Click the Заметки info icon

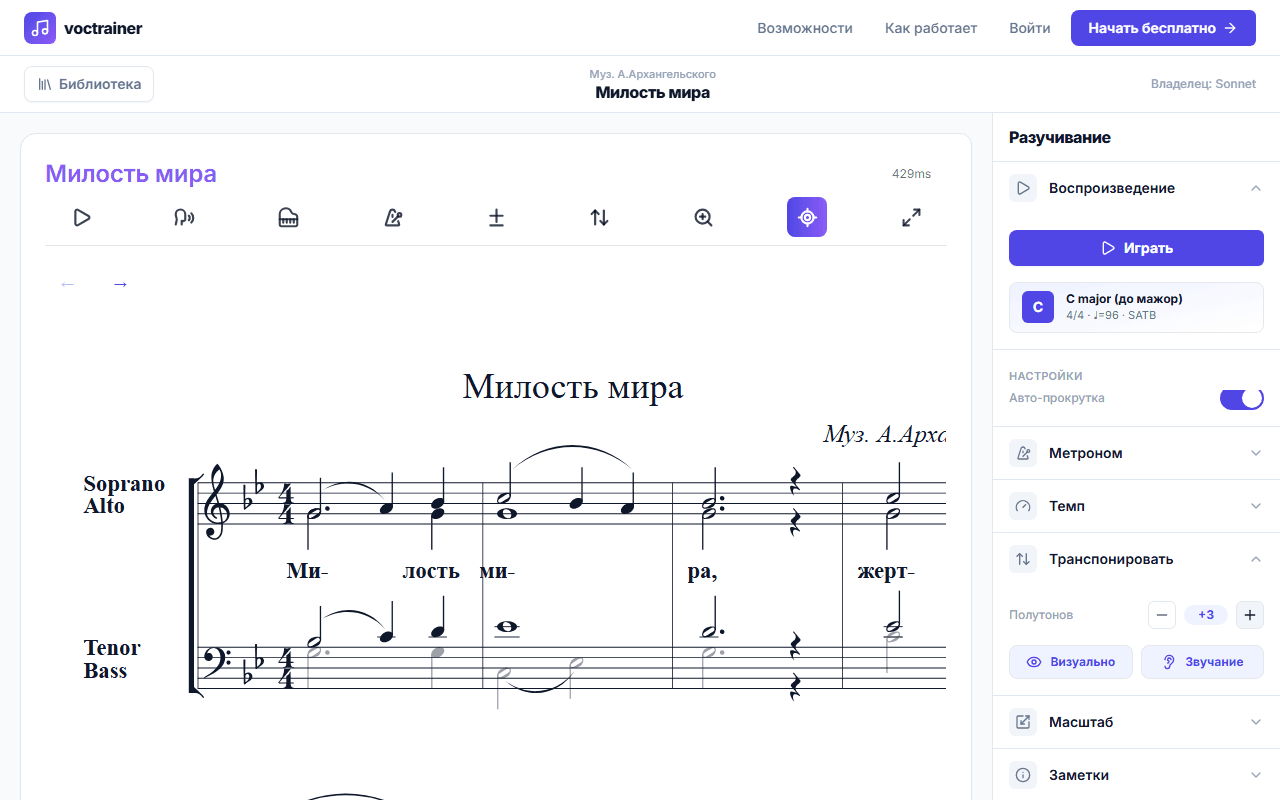point(1023,775)
